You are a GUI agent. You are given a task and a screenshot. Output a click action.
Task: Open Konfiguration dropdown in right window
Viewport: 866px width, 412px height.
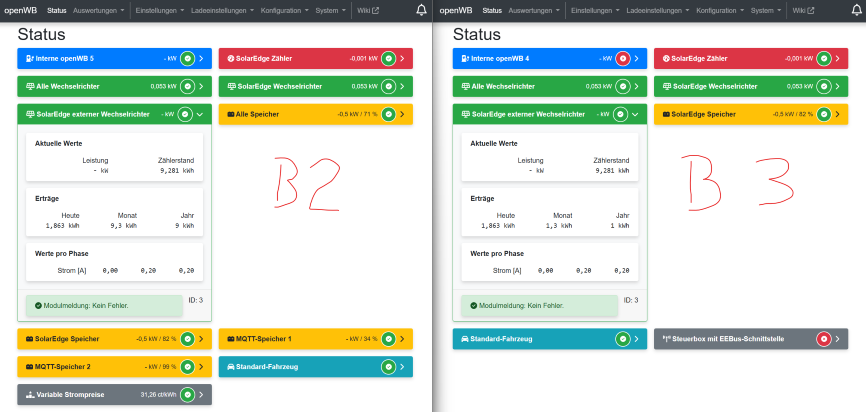tap(720, 10)
